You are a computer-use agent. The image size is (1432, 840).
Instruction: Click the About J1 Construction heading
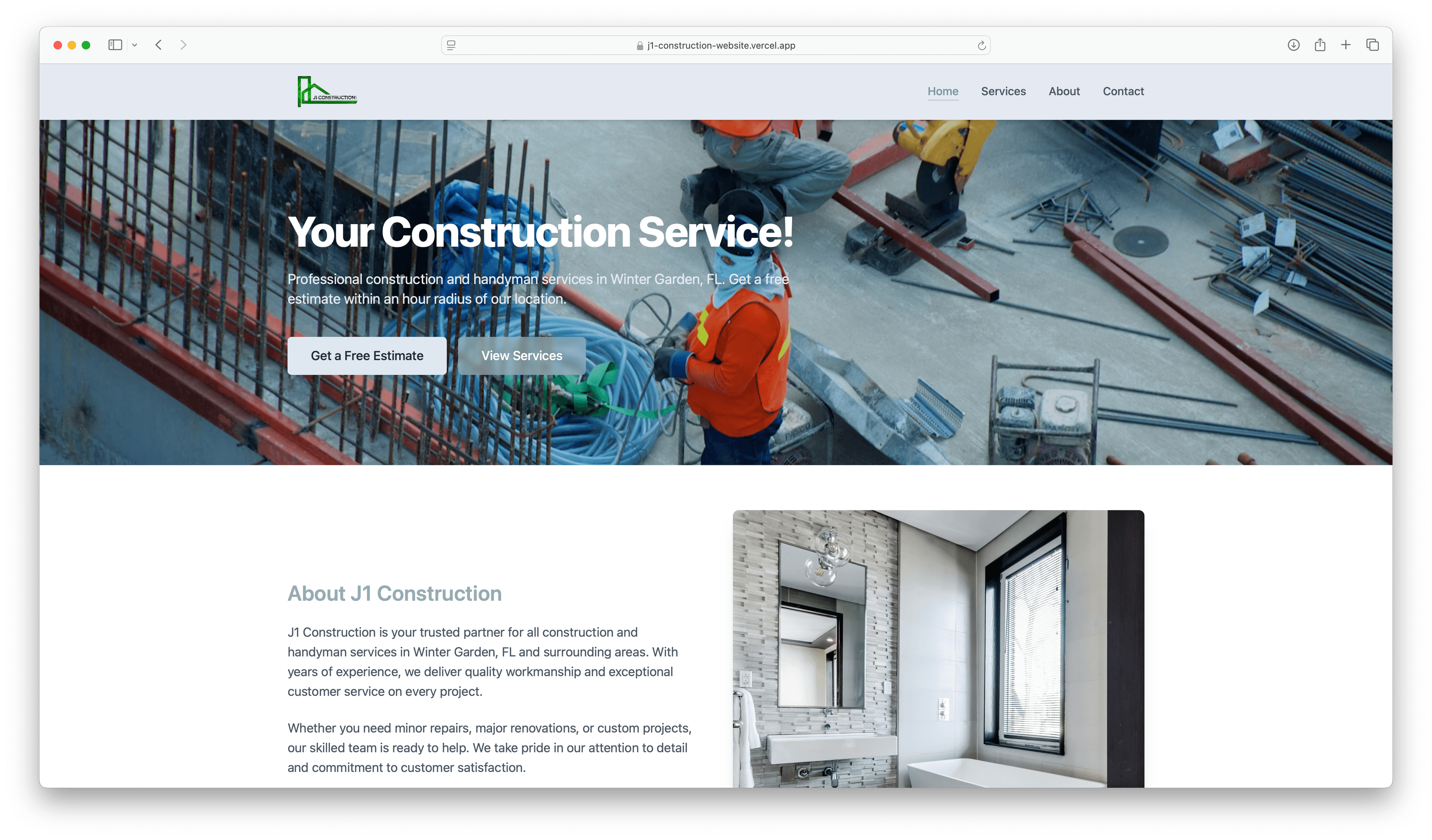click(x=395, y=594)
